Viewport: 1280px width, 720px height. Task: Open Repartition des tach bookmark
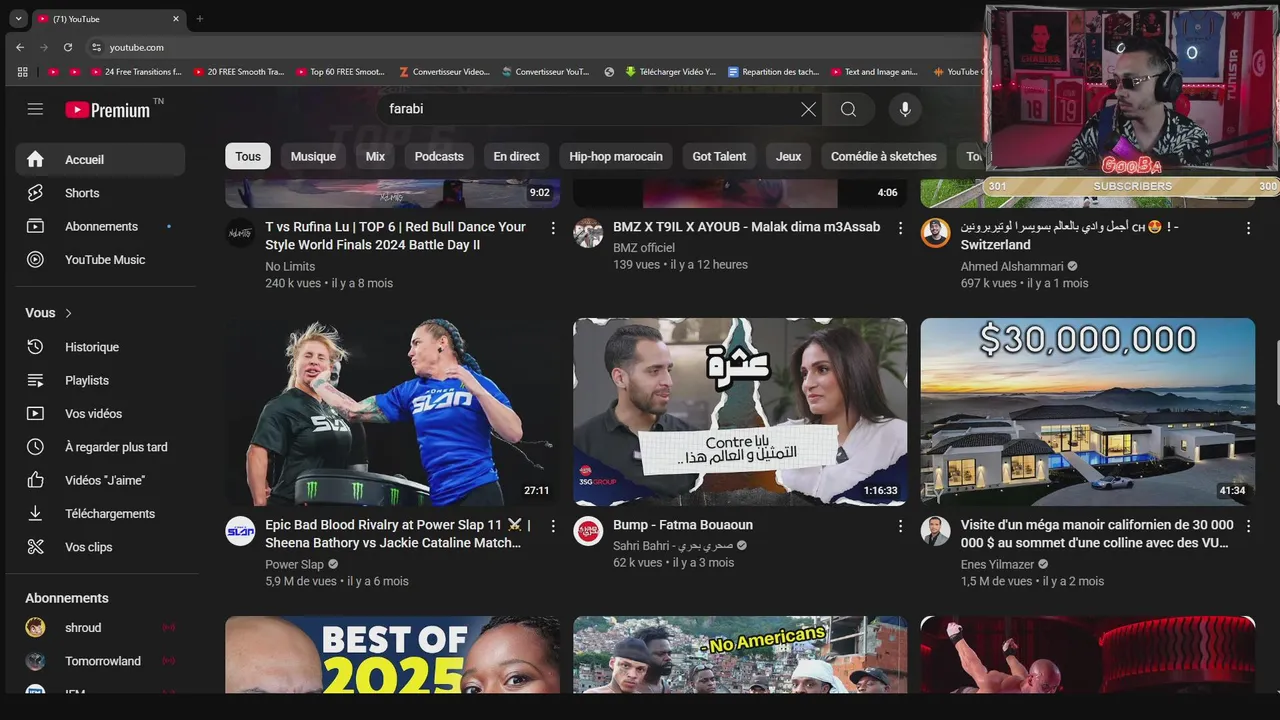pos(773,72)
